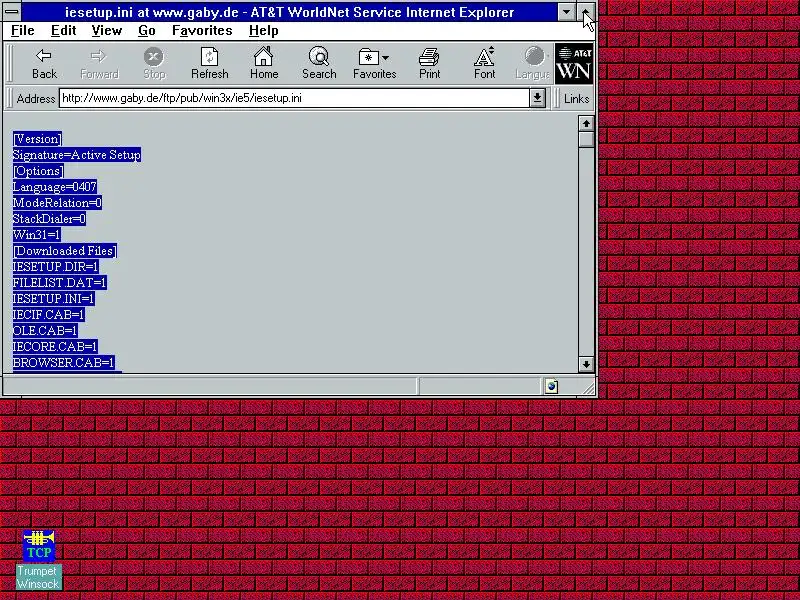The height and width of the screenshot is (600, 800).
Task: Click the status bar internet zone icon
Action: click(552, 386)
